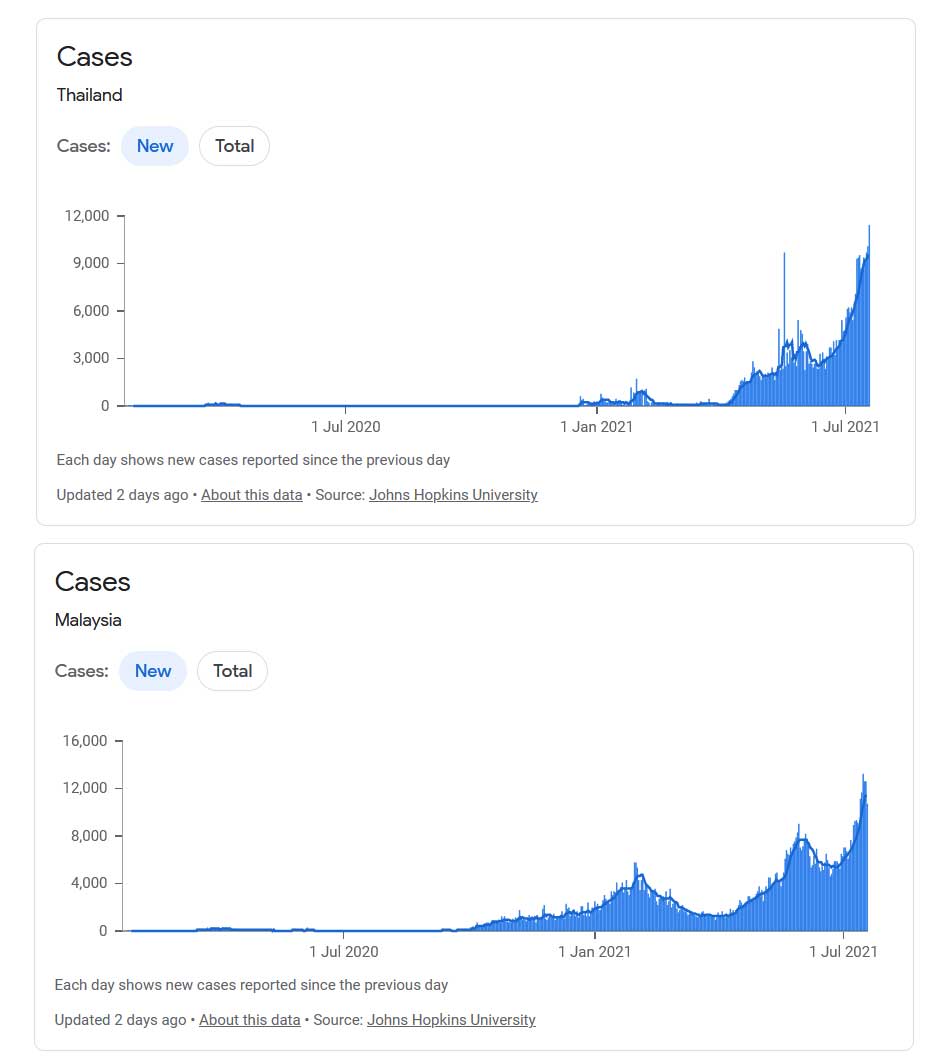Click the 1 Jul 2020 marker on Malaysia chart

344,951
